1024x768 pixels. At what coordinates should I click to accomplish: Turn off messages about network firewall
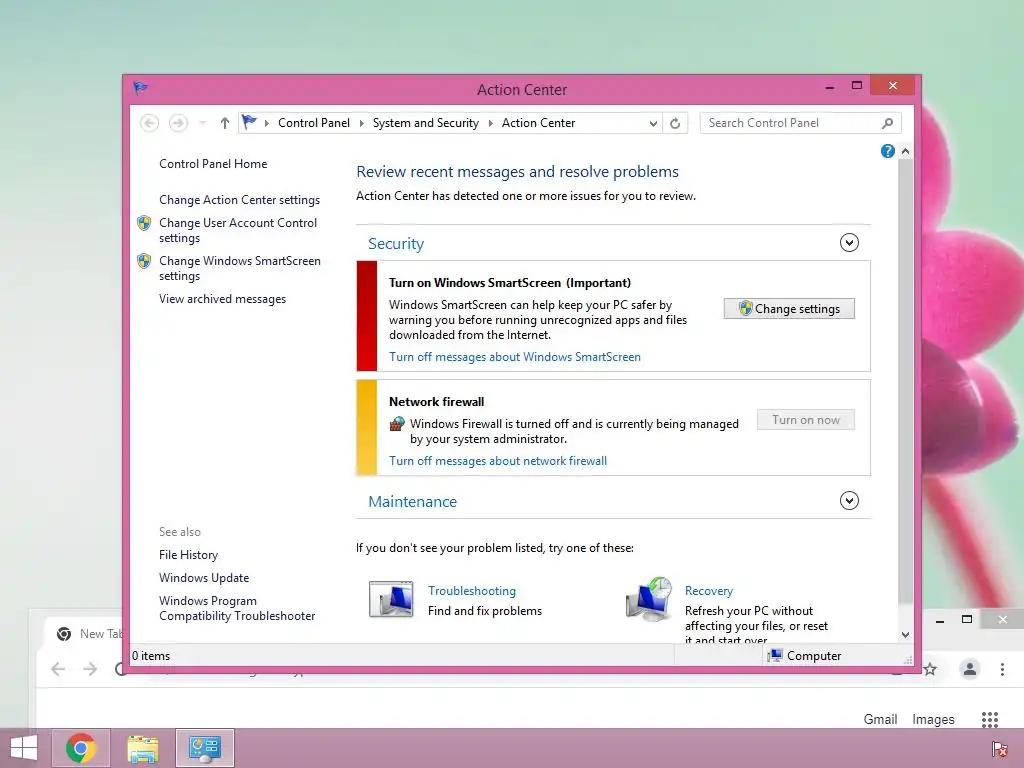point(498,461)
